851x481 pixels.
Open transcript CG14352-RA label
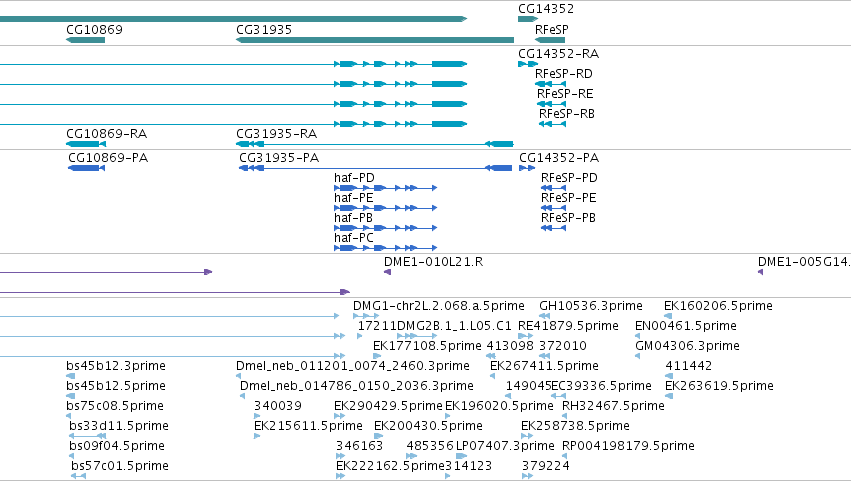coord(558,54)
